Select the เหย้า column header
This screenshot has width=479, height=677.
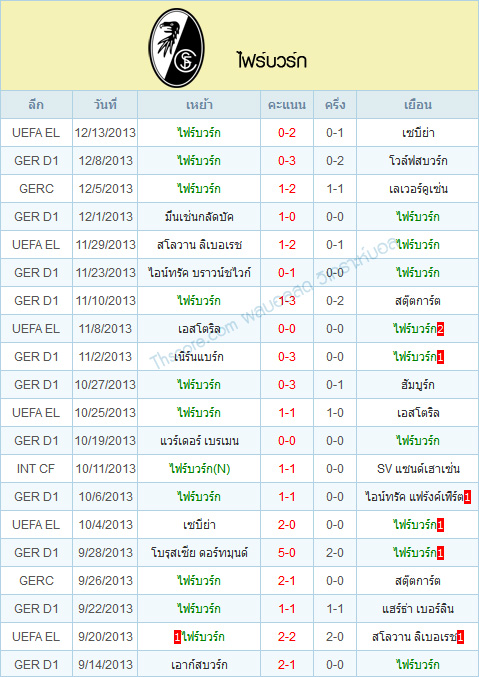[199, 104]
